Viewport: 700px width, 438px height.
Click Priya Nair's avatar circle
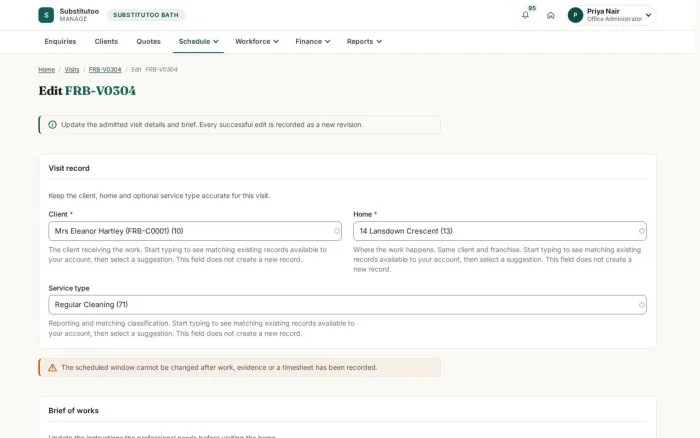(575, 15)
